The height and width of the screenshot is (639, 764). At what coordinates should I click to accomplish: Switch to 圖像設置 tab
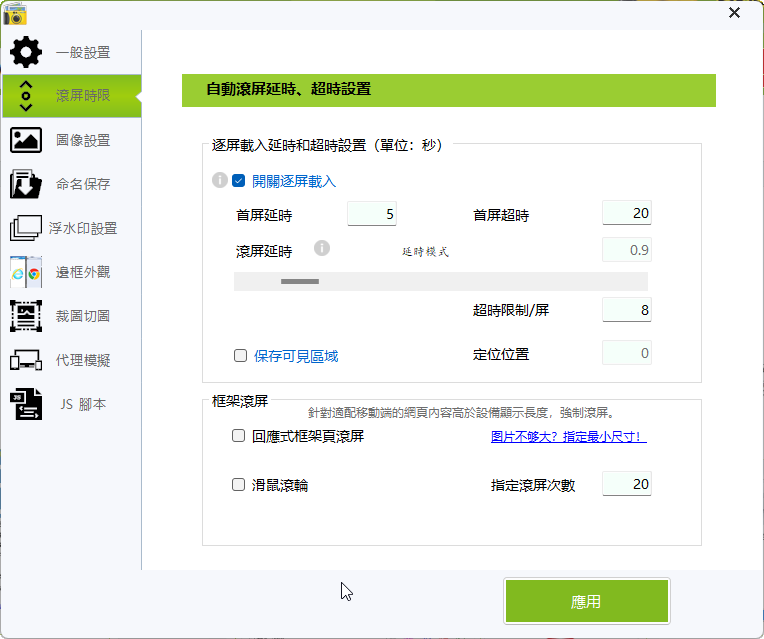72,140
